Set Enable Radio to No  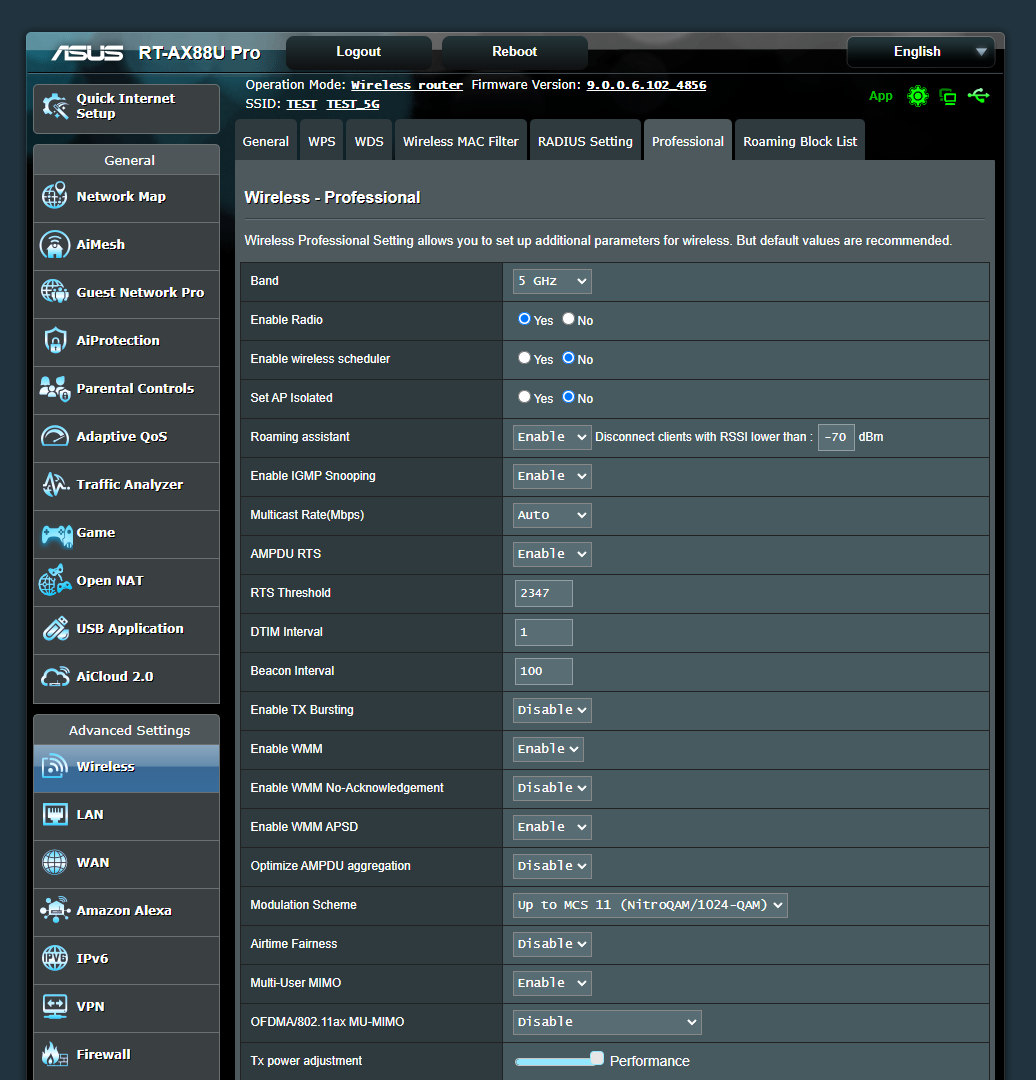coord(568,319)
